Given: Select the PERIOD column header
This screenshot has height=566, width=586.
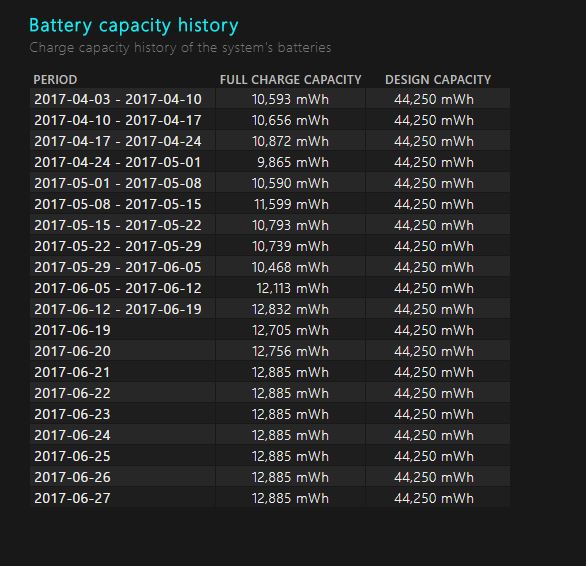Looking at the screenshot, I should (55, 80).
